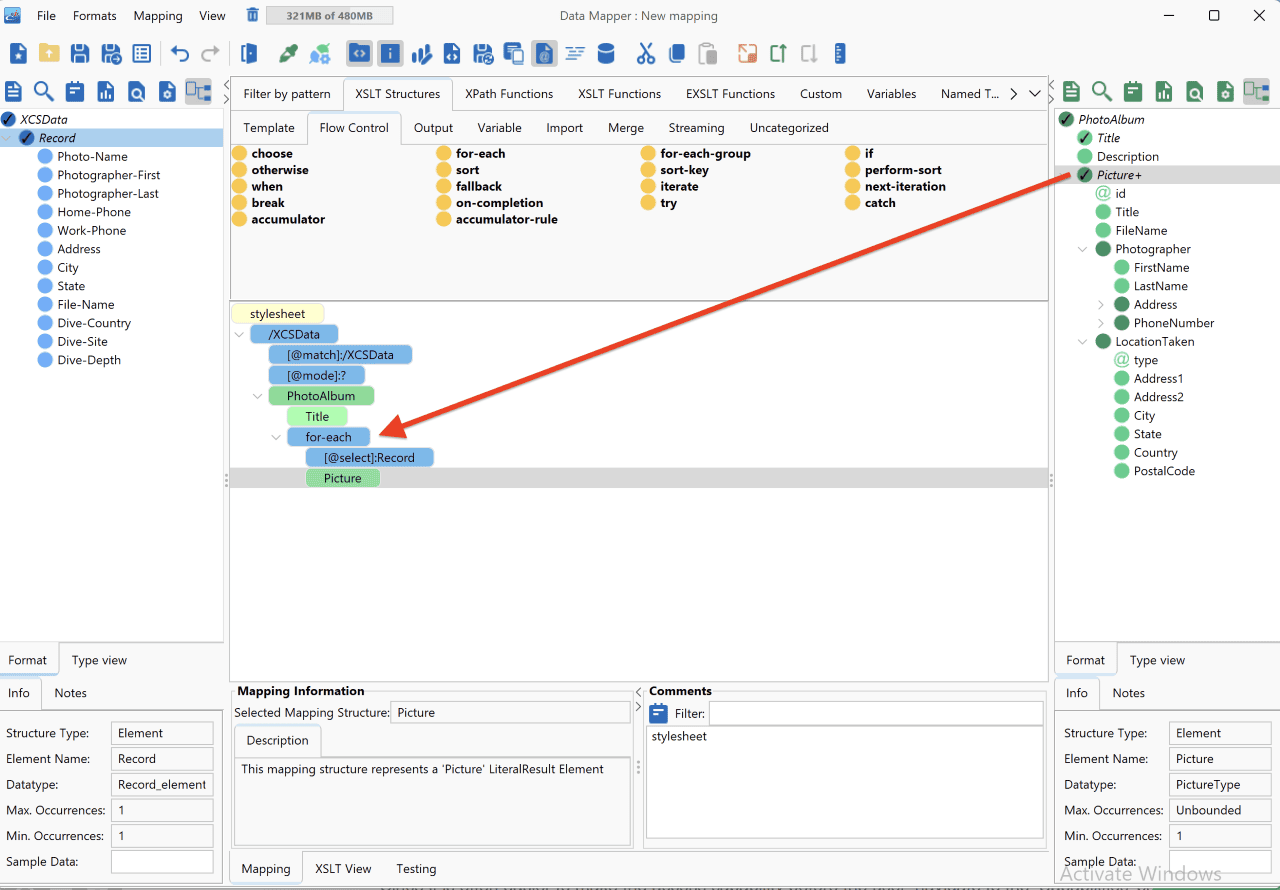Open the XSLT View tab

click(x=343, y=869)
